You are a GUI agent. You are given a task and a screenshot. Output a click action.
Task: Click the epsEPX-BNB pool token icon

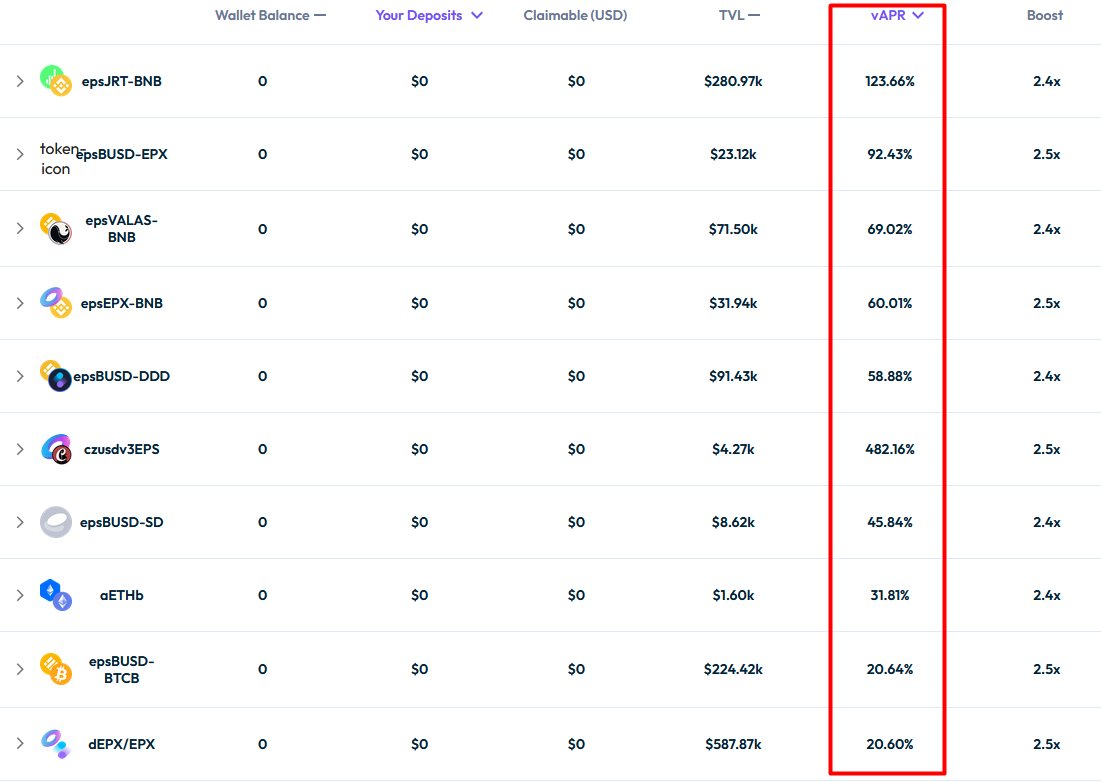click(55, 303)
